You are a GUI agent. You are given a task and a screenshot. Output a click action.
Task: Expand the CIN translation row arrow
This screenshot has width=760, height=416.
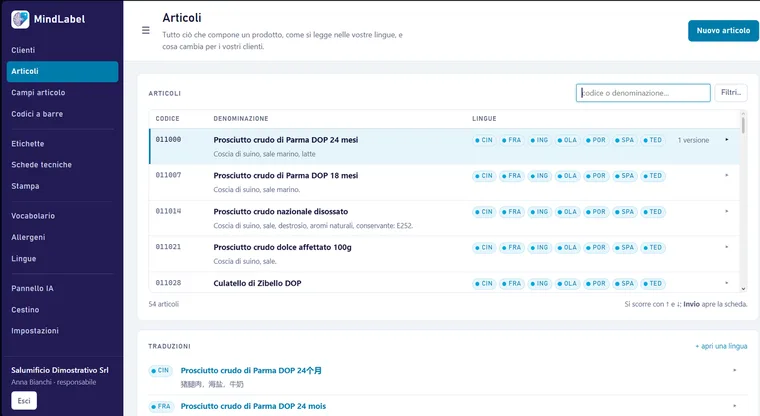tap(735, 370)
